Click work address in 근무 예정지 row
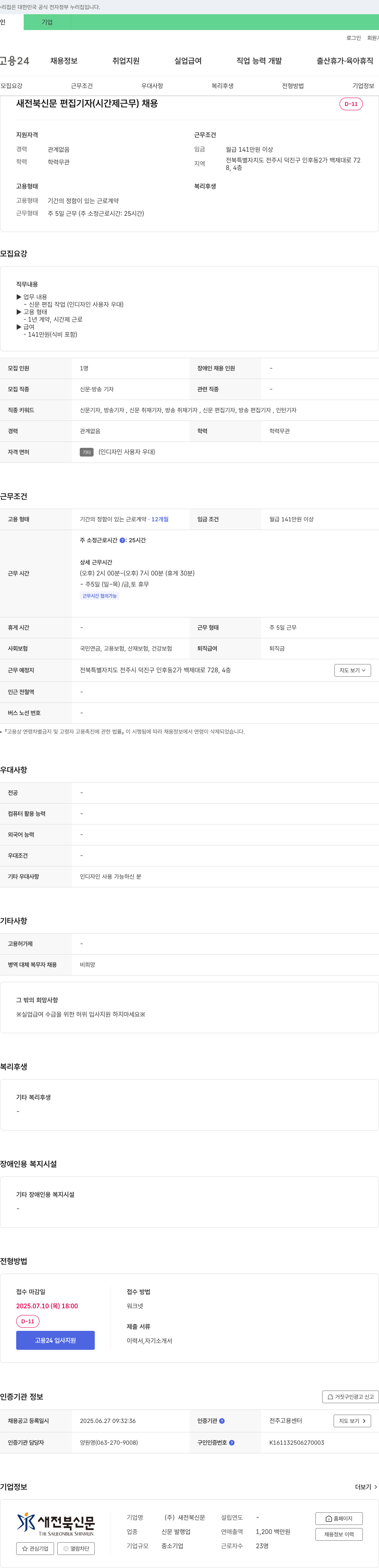The image size is (379, 1568). tap(155, 670)
